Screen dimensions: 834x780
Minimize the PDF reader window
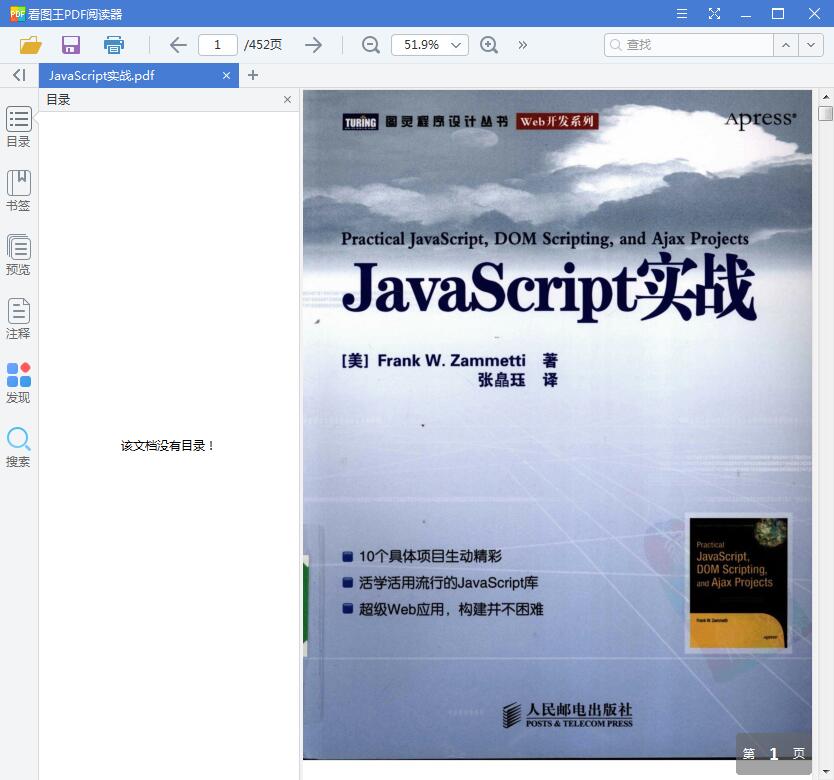pyautogui.click(x=746, y=14)
